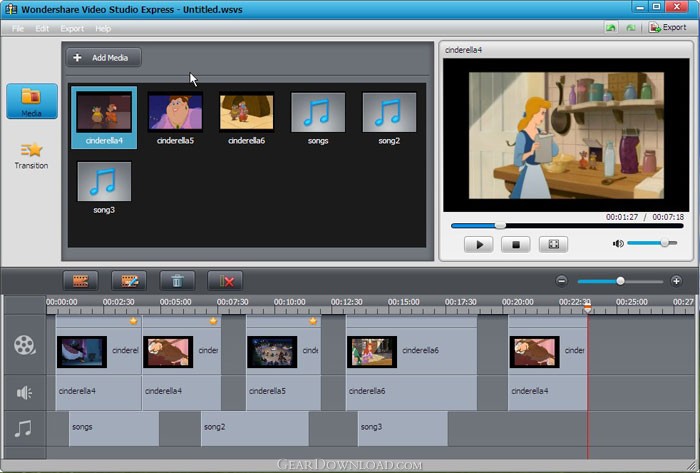Select cinderella6 clip in audio track
700x473 pixels.
pos(412,393)
